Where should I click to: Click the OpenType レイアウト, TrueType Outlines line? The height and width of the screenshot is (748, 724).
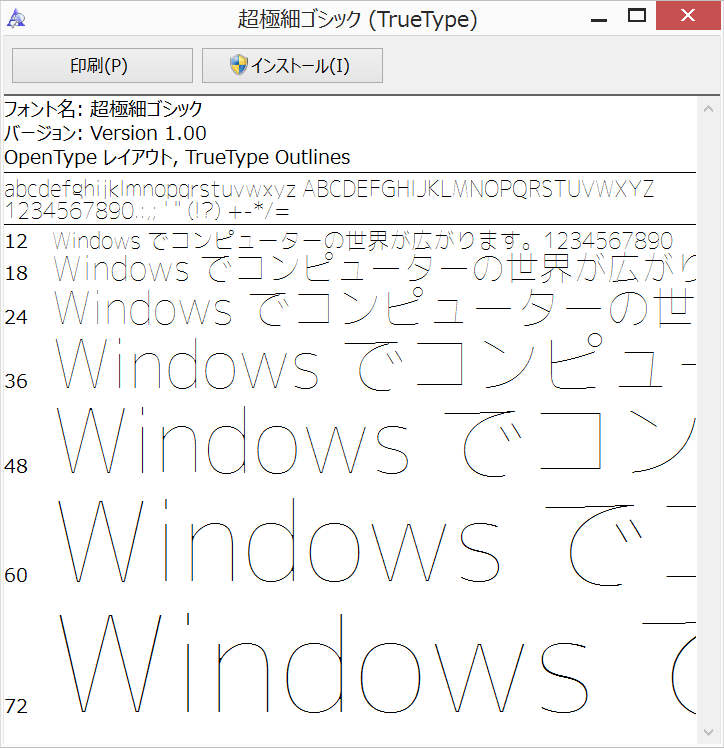[177, 157]
